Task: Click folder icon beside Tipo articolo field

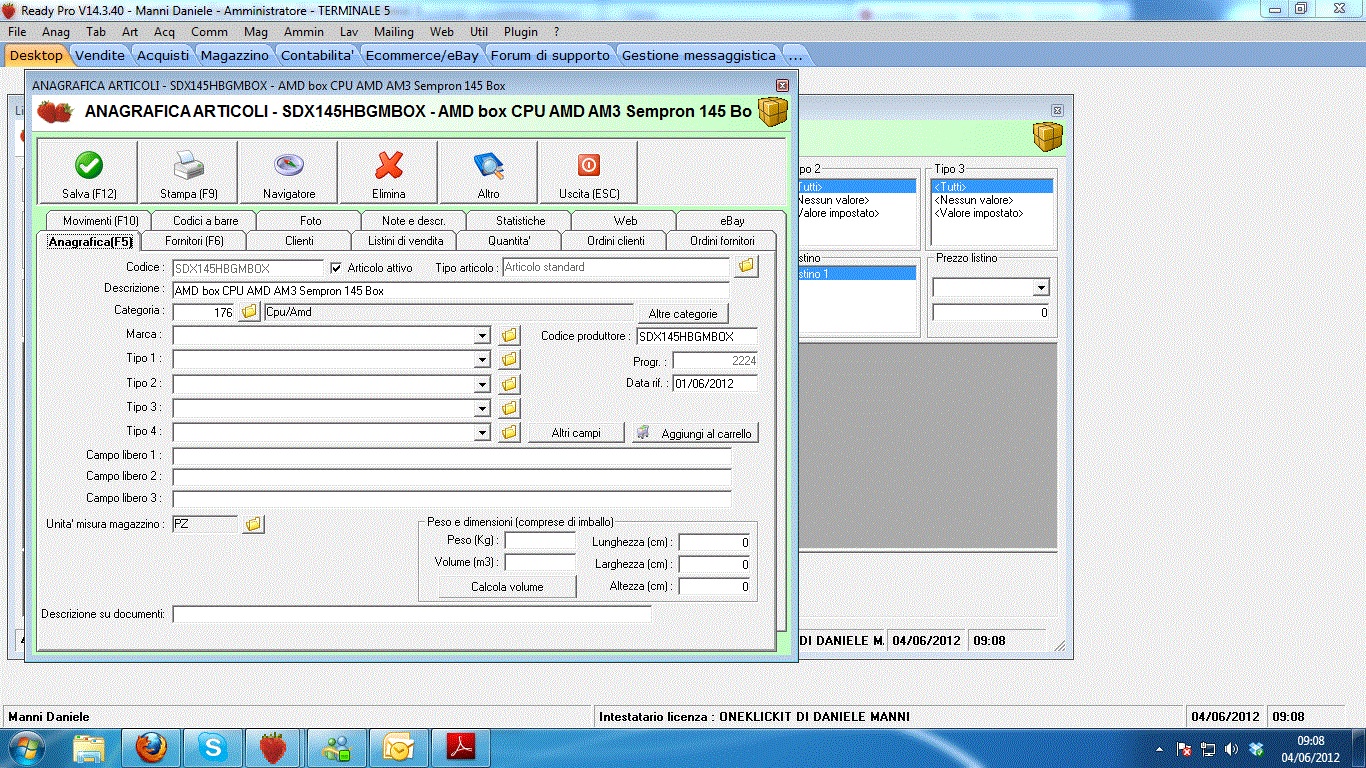Action: 746,267
